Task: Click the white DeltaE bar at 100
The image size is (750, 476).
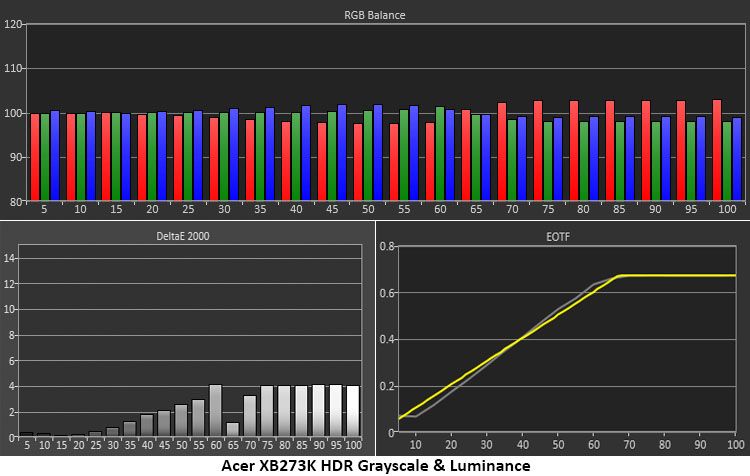Action: pyautogui.click(x=353, y=410)
